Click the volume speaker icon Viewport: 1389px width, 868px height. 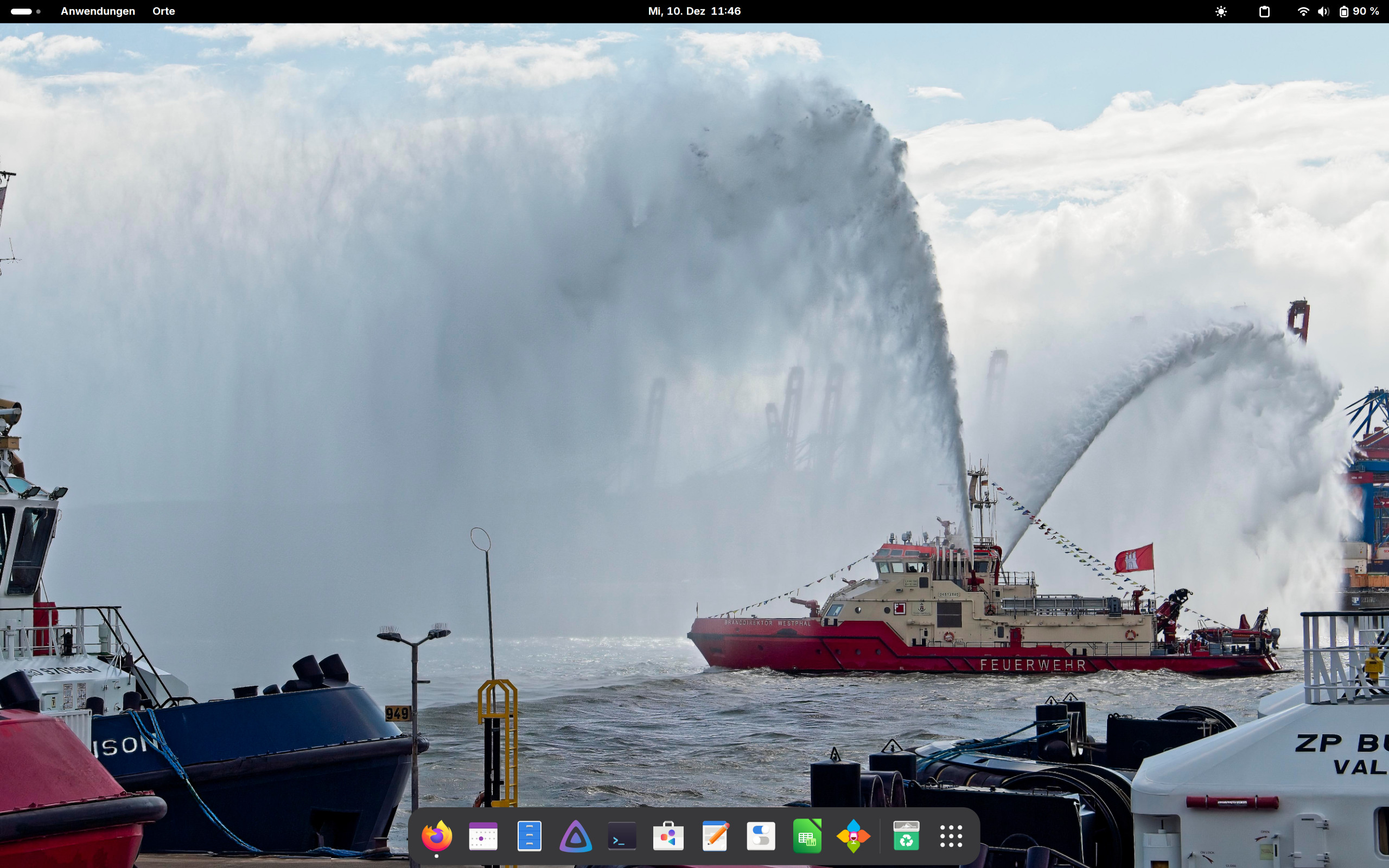click(1323, 11)
